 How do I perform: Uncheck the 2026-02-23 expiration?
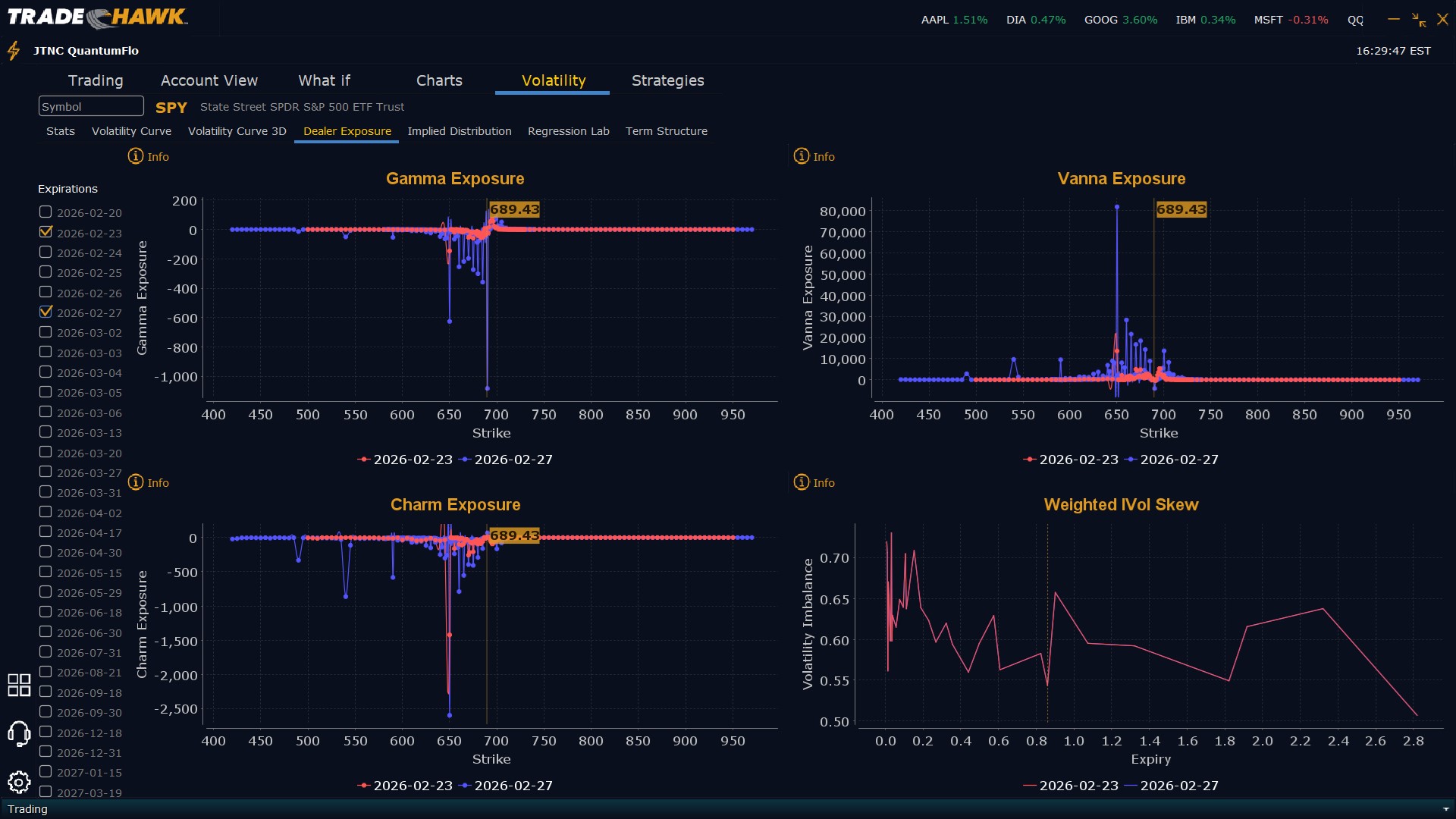[x=45, y=232]
